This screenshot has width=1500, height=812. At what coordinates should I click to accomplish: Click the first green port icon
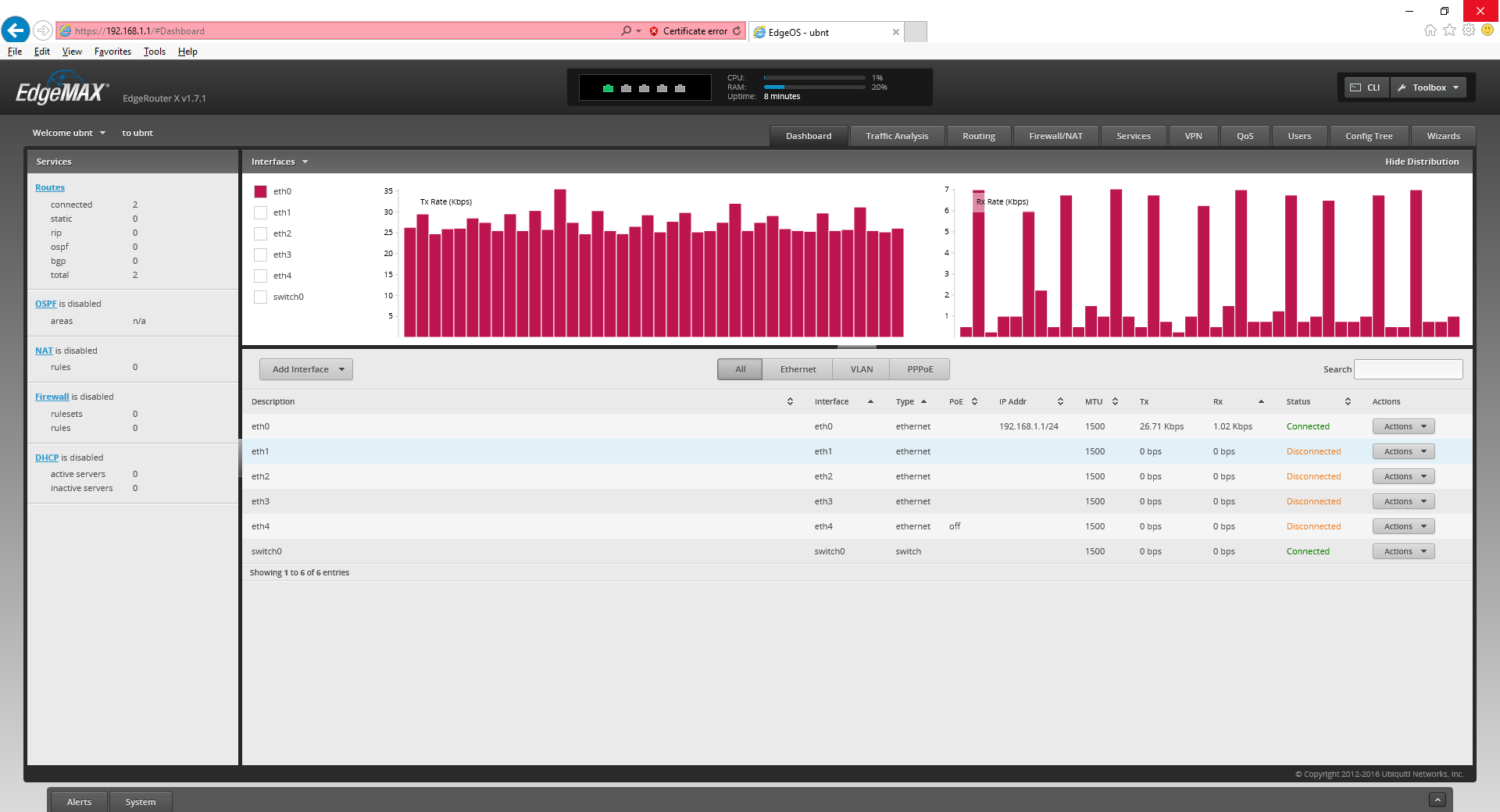608,88
